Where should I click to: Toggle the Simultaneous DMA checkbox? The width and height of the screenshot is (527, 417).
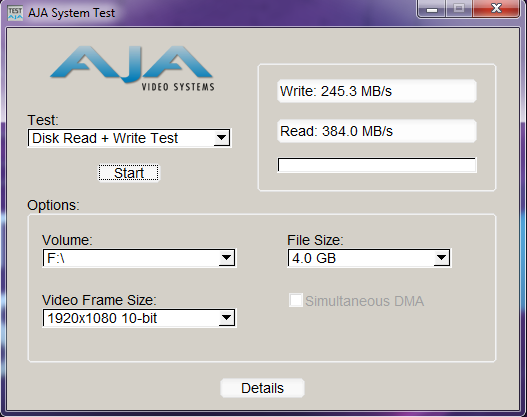coord(296,300)
